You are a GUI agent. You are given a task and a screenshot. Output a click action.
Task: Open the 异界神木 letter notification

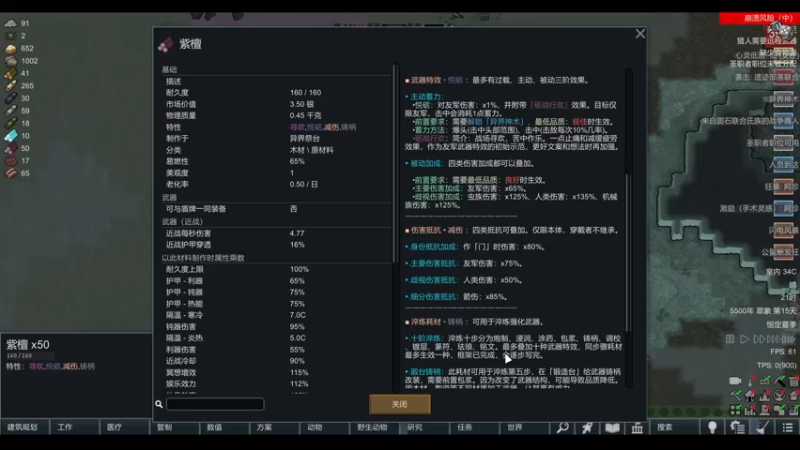(x=783, y=99)
